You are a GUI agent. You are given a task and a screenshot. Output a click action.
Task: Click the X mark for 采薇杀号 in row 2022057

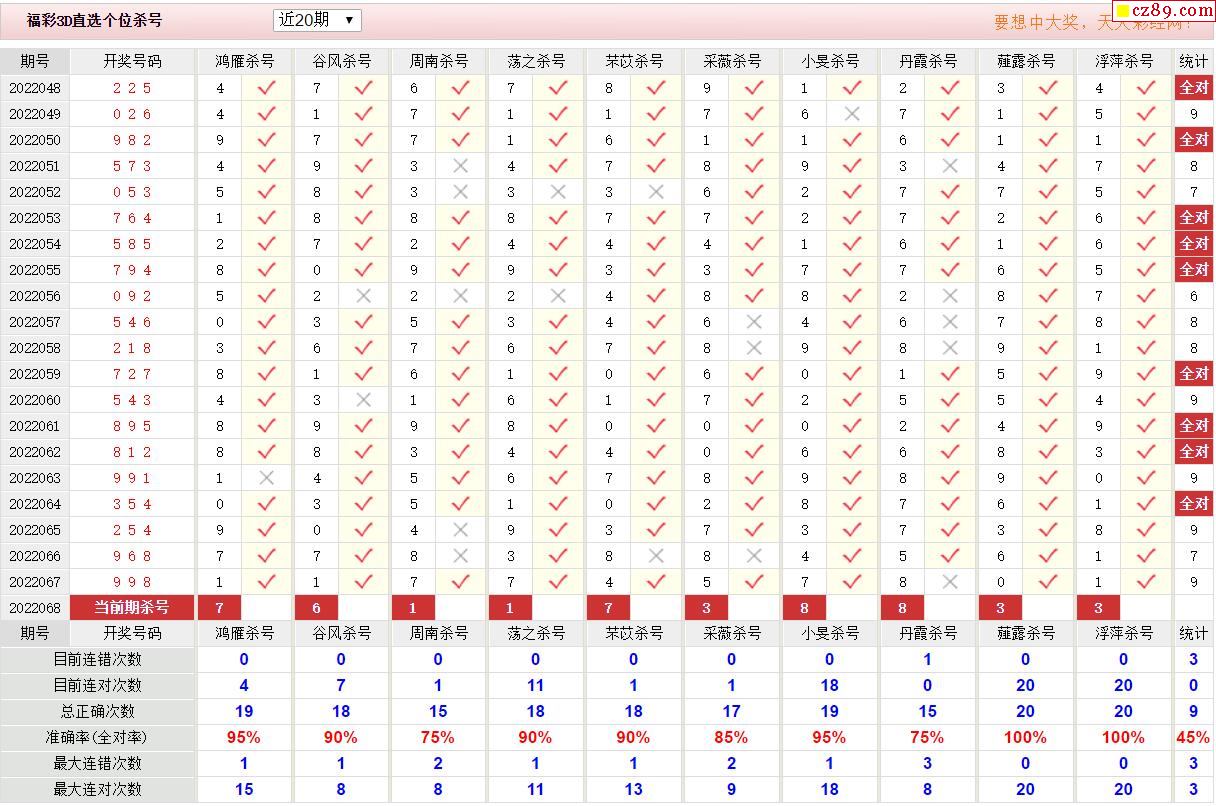[x=754, y=322]
